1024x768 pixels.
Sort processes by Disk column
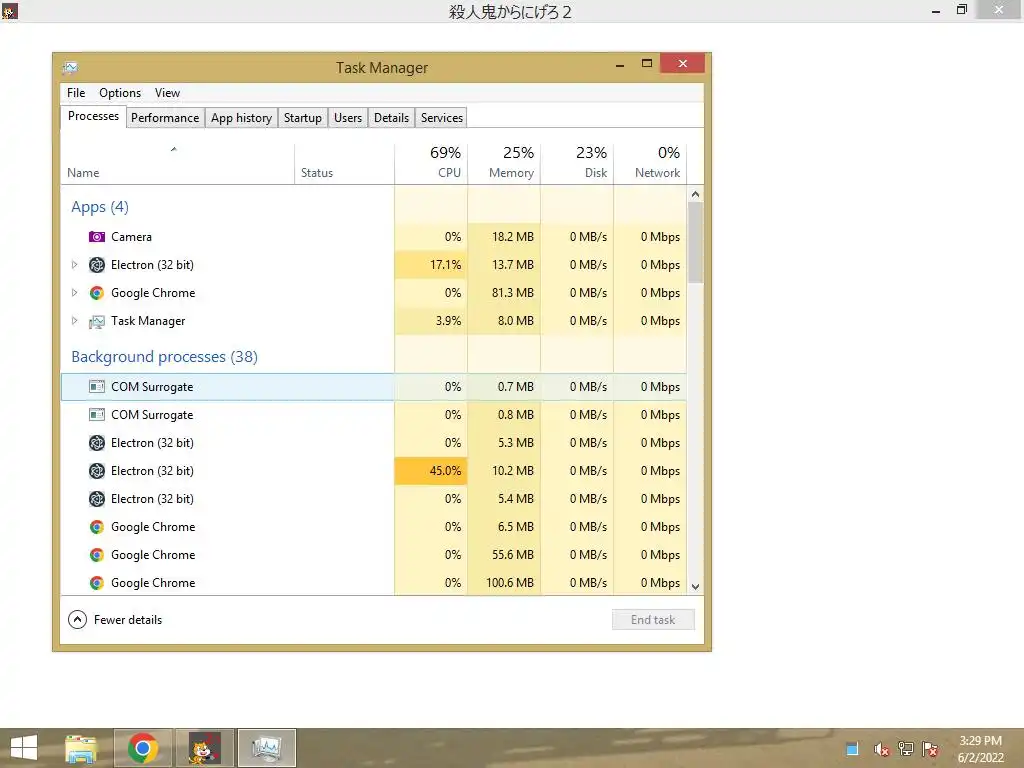[577, 163]
